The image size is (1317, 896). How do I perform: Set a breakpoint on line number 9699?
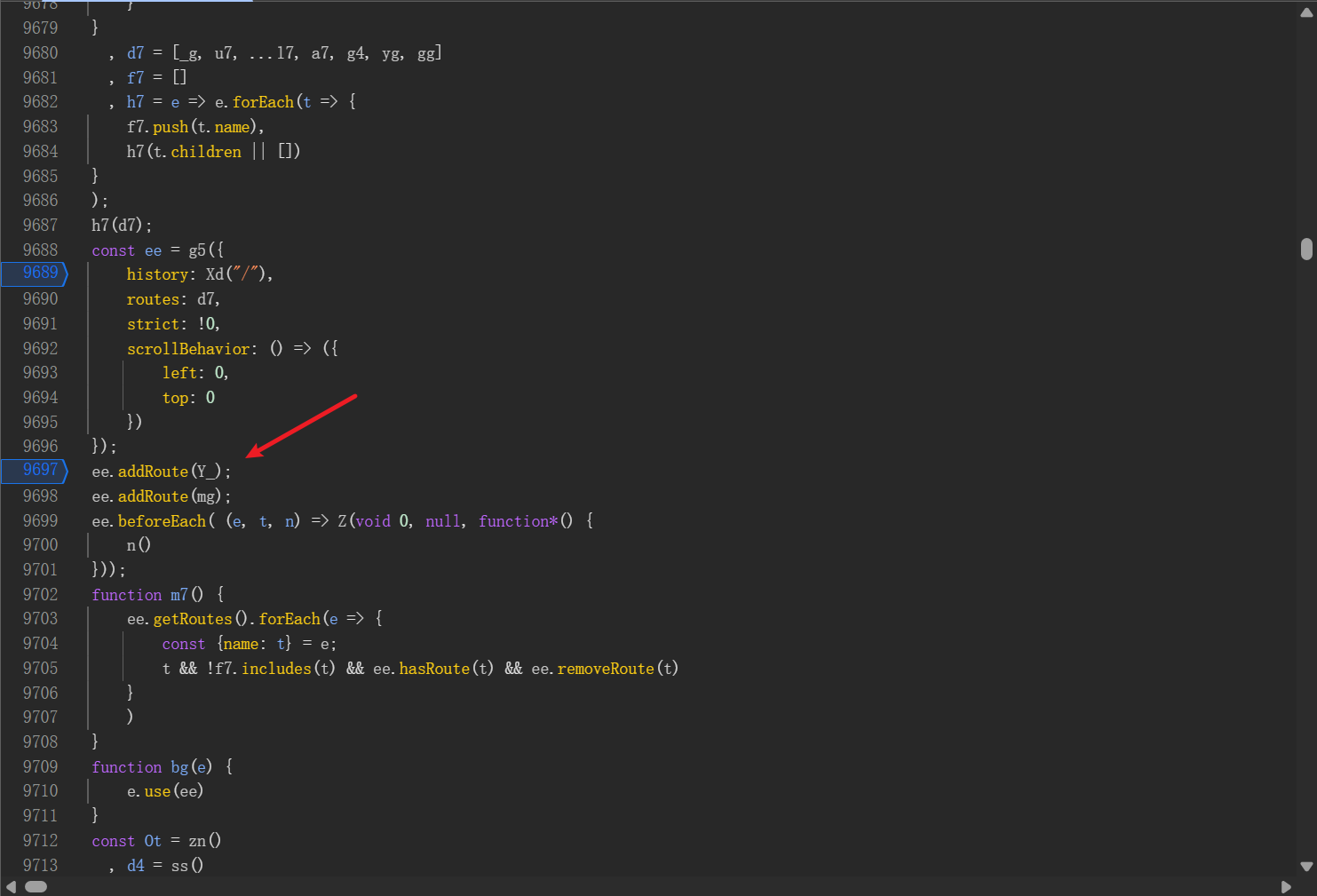tap(40, 521)
